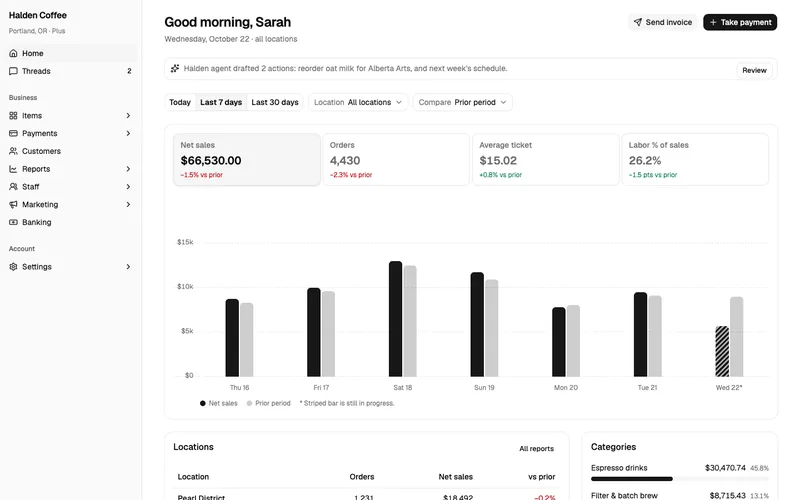Click the Payments card icon
The height and width of the screenshot is (500, 800).
[x=13, y=133]
